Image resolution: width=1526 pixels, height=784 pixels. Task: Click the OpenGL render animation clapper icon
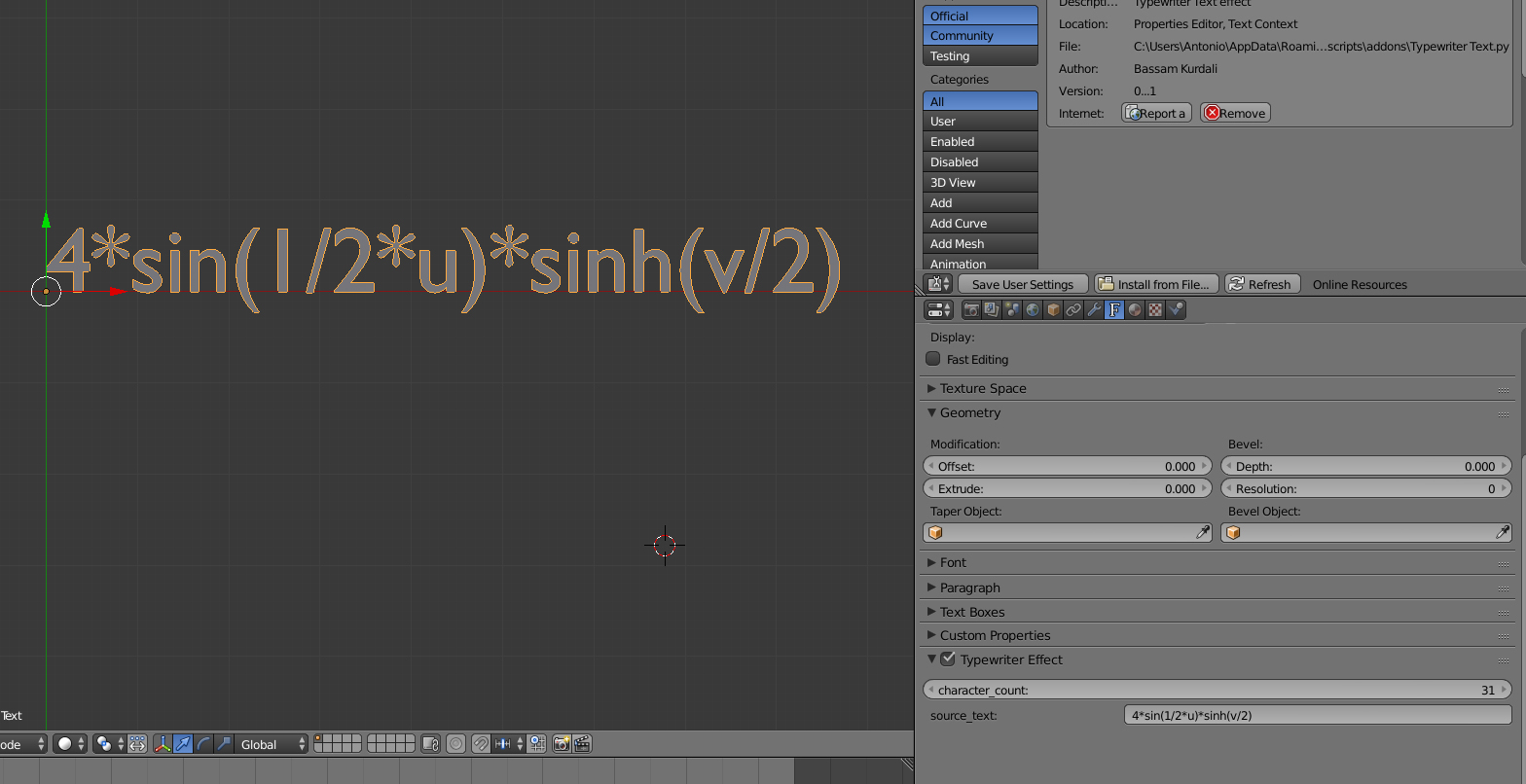coord(582,744)
